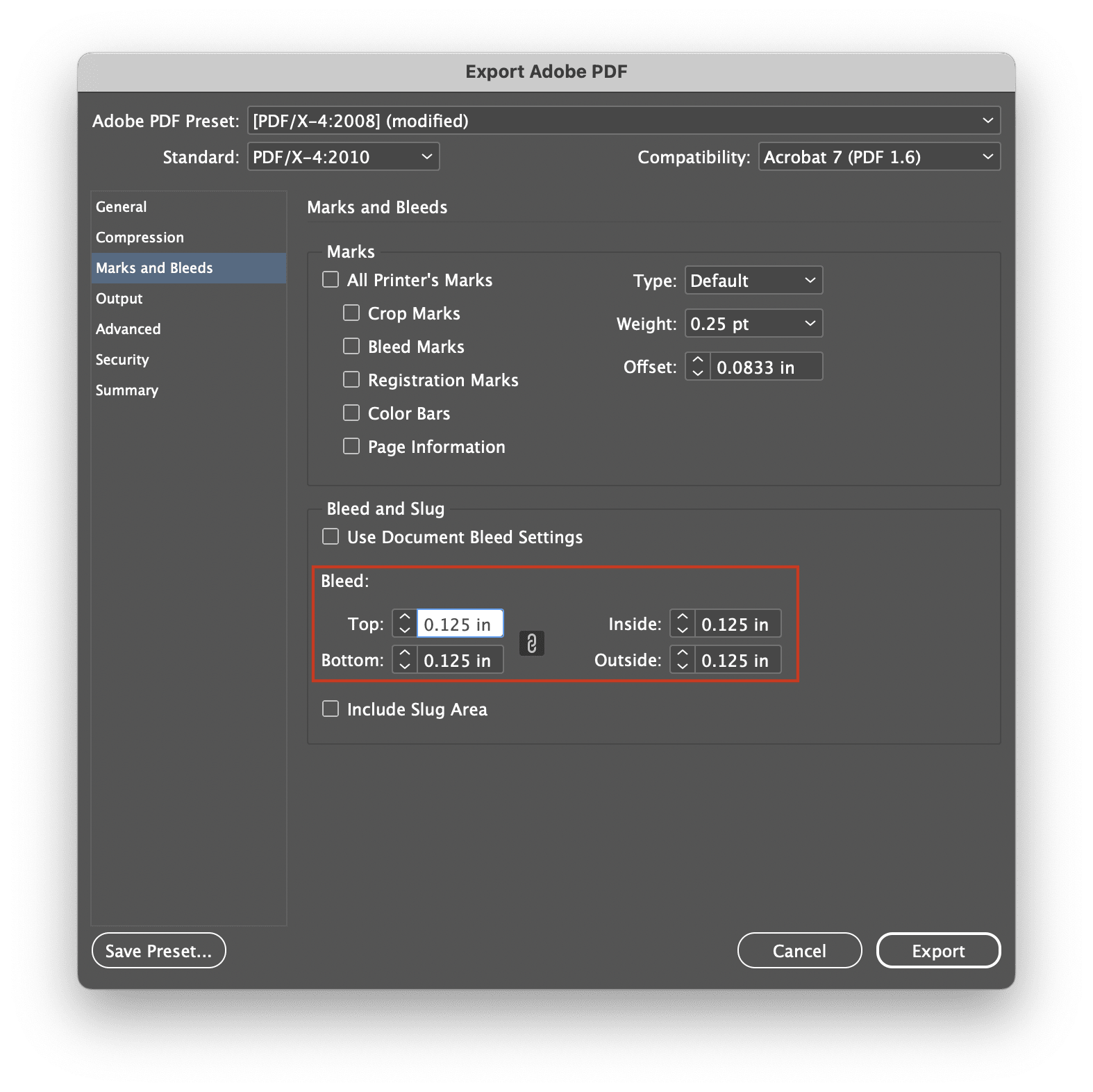1093x1092 pixels.
Task: View the Summary section
Action: click(x=188, y=390)
